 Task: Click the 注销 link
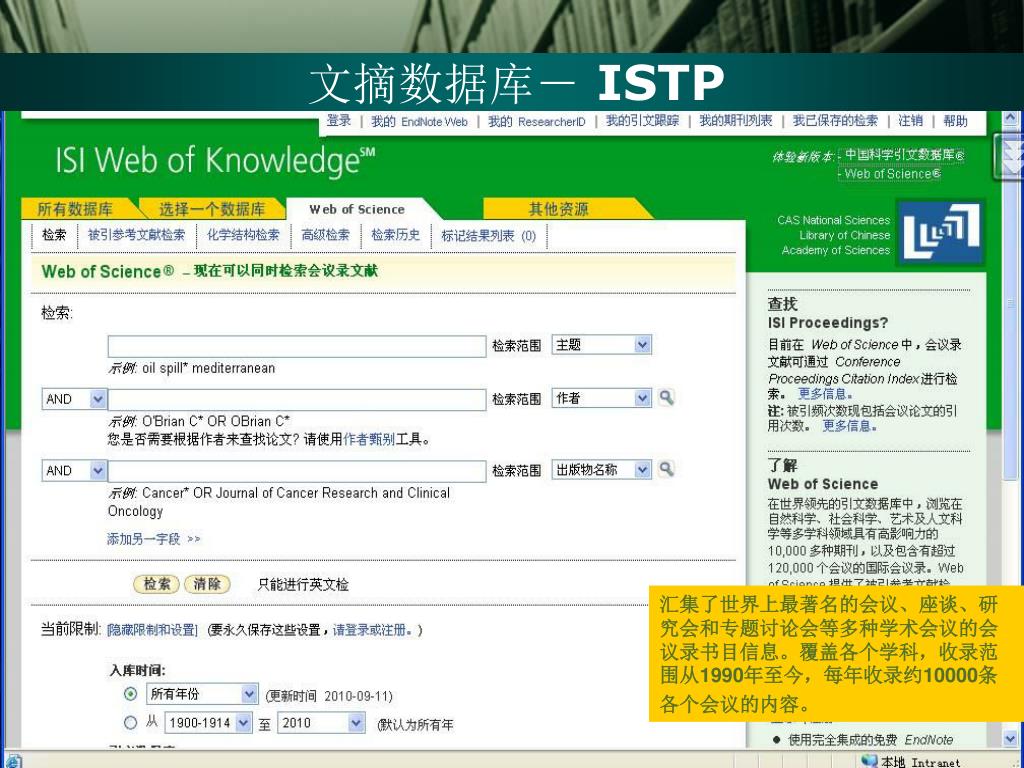click(x=910, y=121)
